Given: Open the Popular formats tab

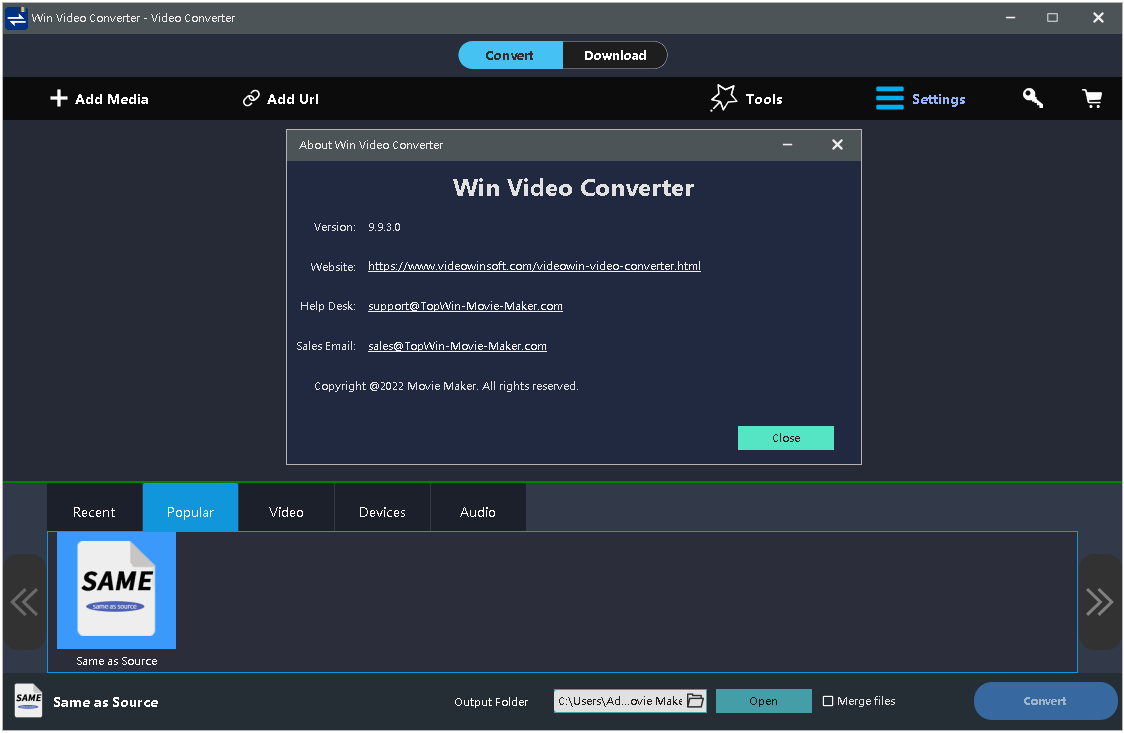Looking at the screenshot, I should coord(191,507).
